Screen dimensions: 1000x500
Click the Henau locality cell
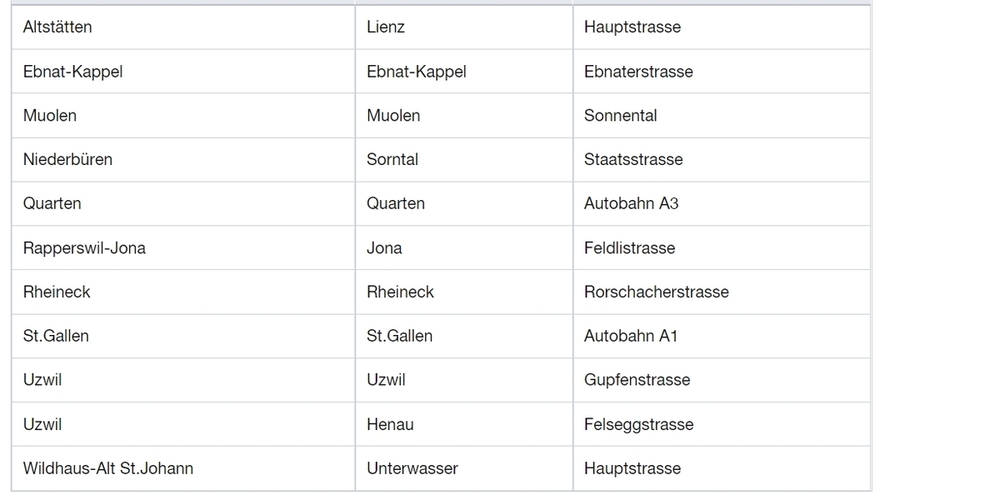click(390, 424)
